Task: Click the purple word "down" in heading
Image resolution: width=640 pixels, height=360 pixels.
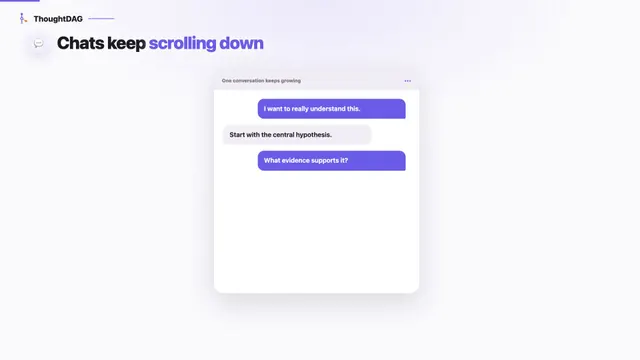Action: (241, 43)
